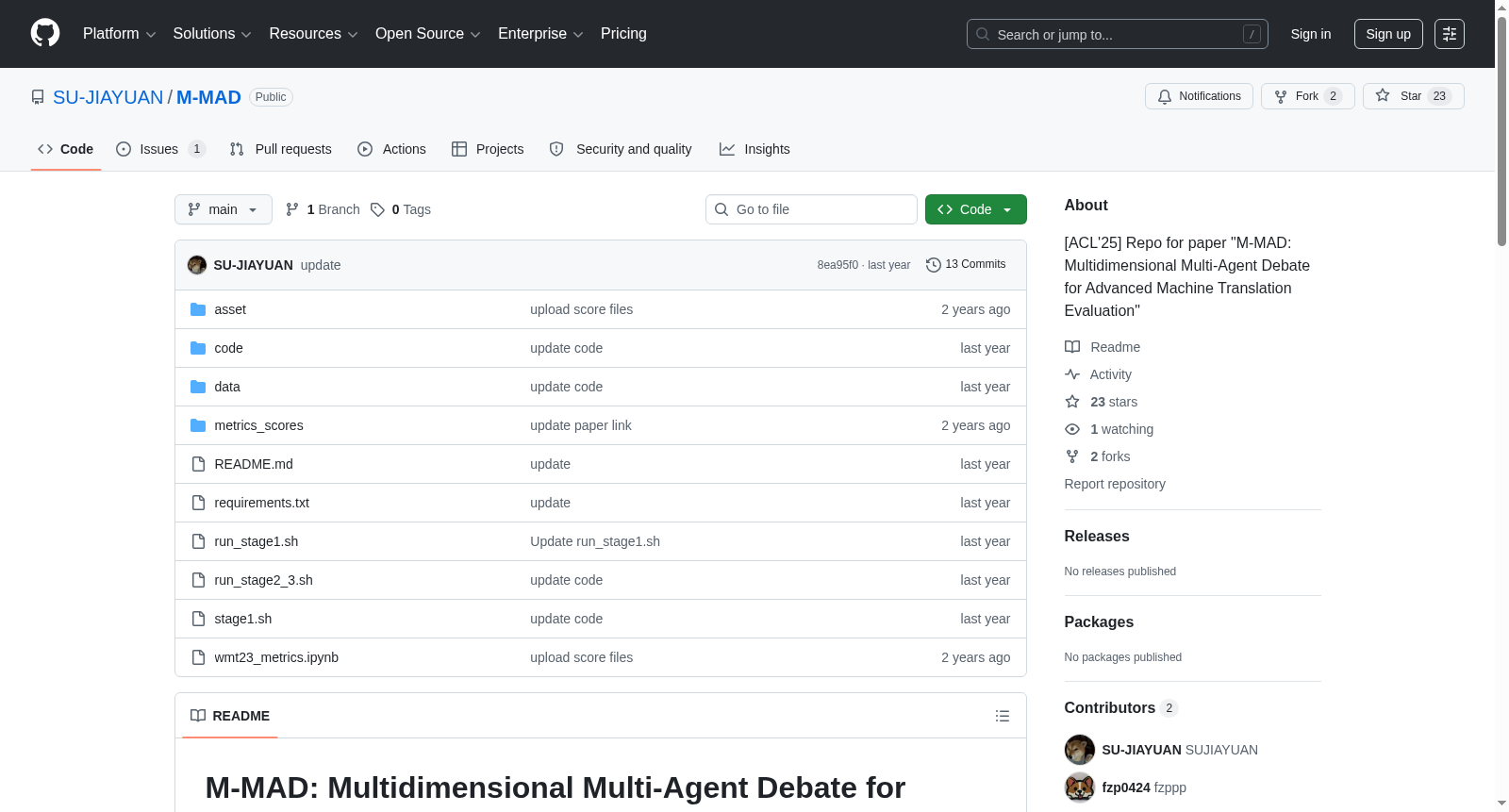Click the Sign in link
1509x812 pixels.
coord(1311,34)
